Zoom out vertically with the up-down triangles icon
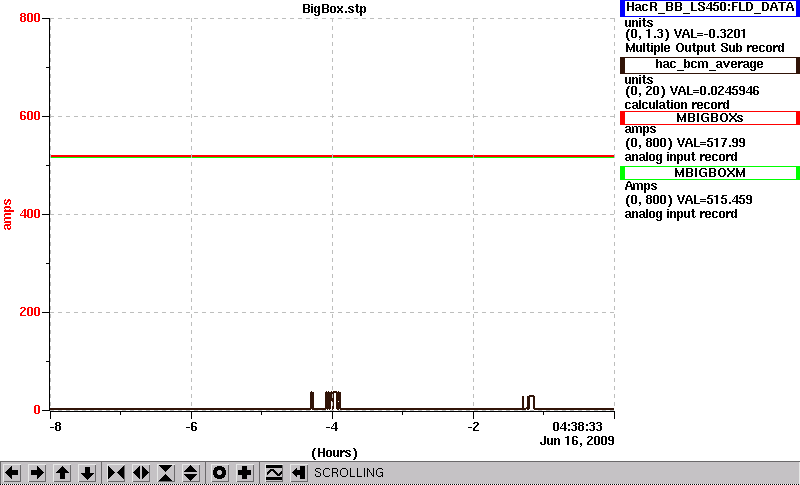 click(191, 473)
